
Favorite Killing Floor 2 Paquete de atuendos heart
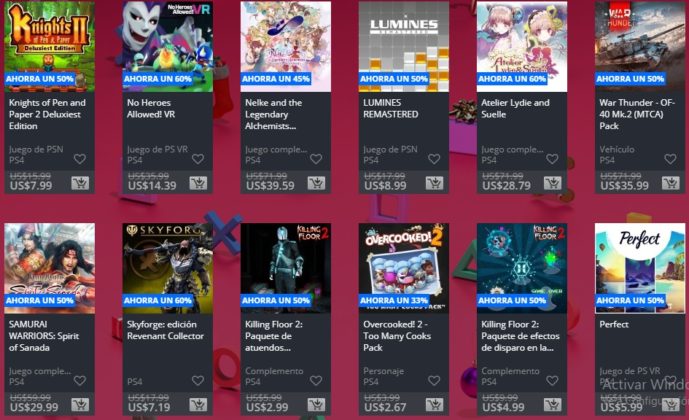coord(316,380)
